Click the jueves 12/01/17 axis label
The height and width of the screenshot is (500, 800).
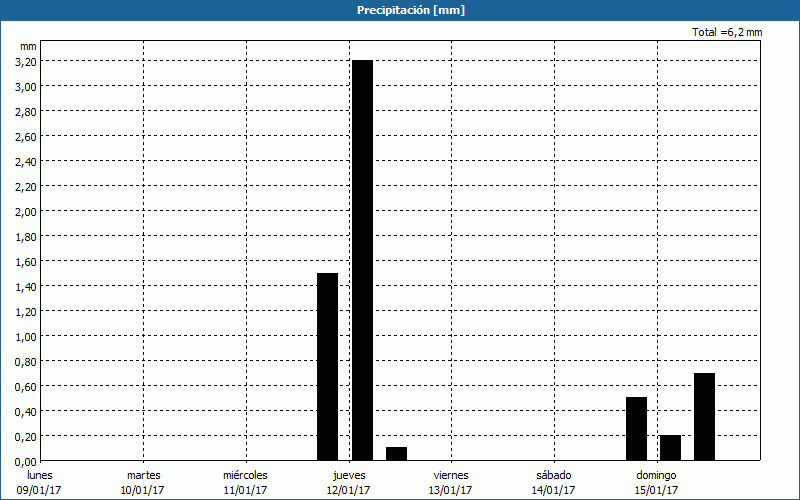pyautogui.click(x=349, y=482)
